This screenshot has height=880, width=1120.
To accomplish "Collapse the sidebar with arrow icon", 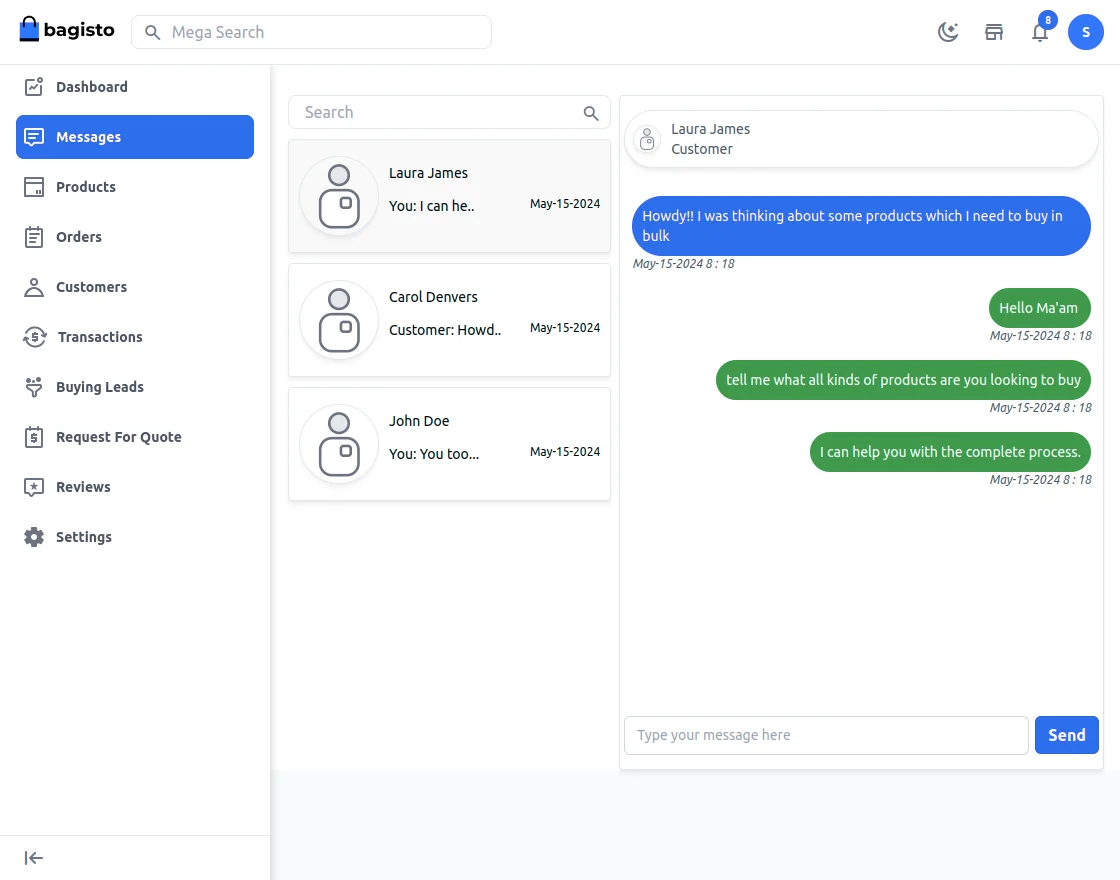I will tap(34, 858).
